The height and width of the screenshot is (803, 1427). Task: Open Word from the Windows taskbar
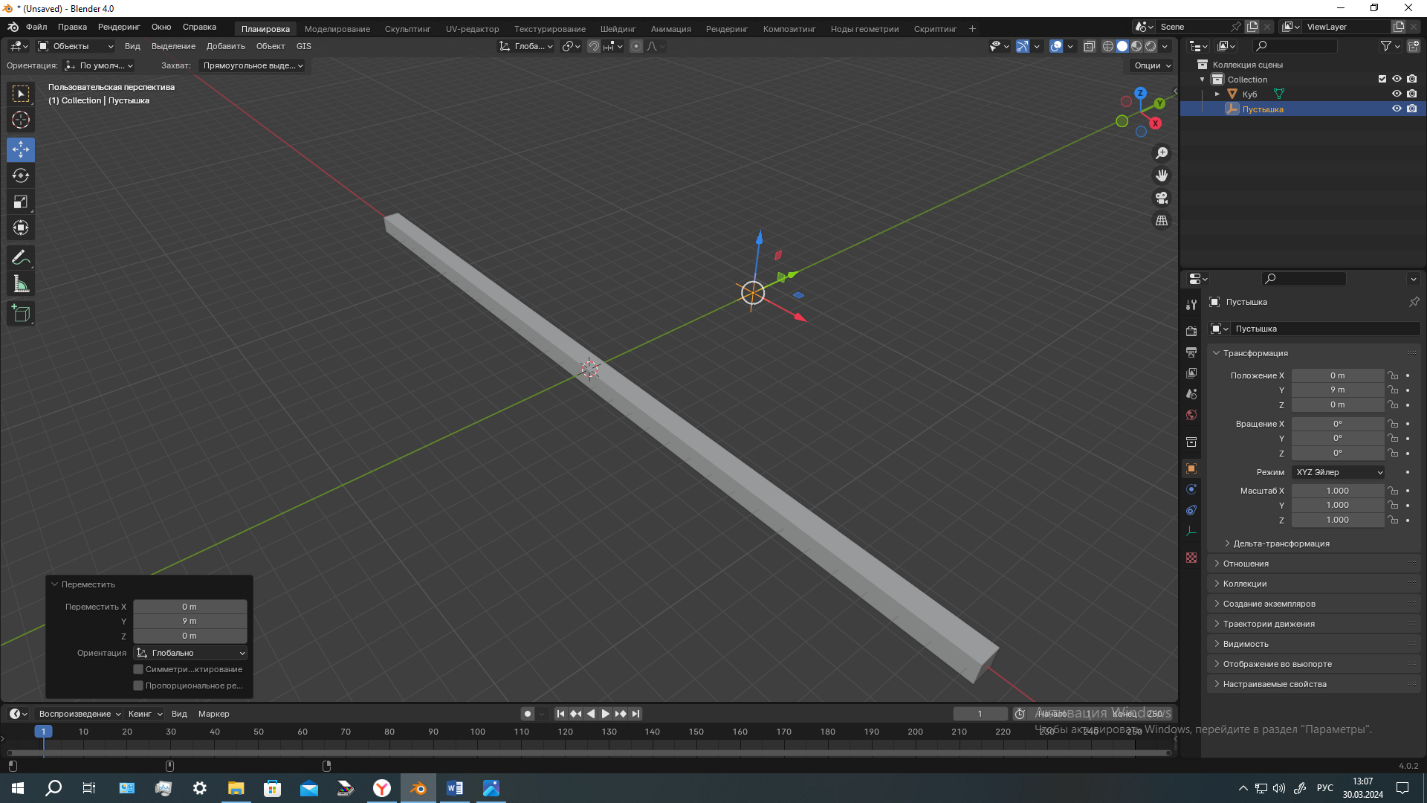pyautogui.click(x=454, y=788)
